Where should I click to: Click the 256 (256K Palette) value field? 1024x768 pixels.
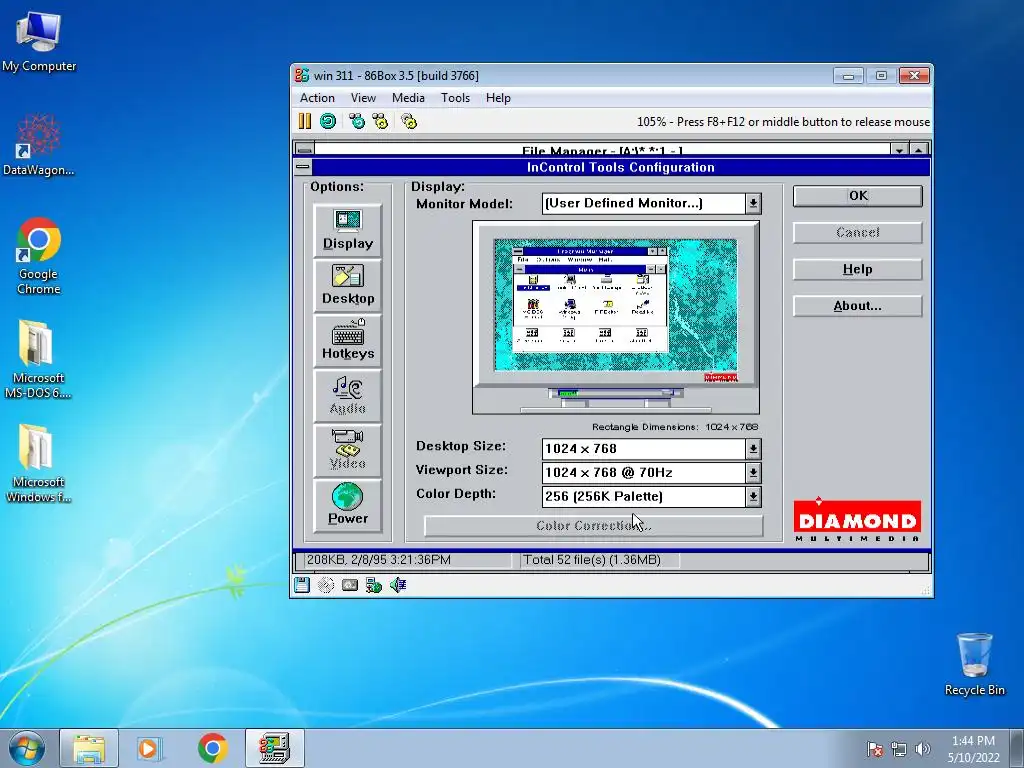click(x=643, y=497)
